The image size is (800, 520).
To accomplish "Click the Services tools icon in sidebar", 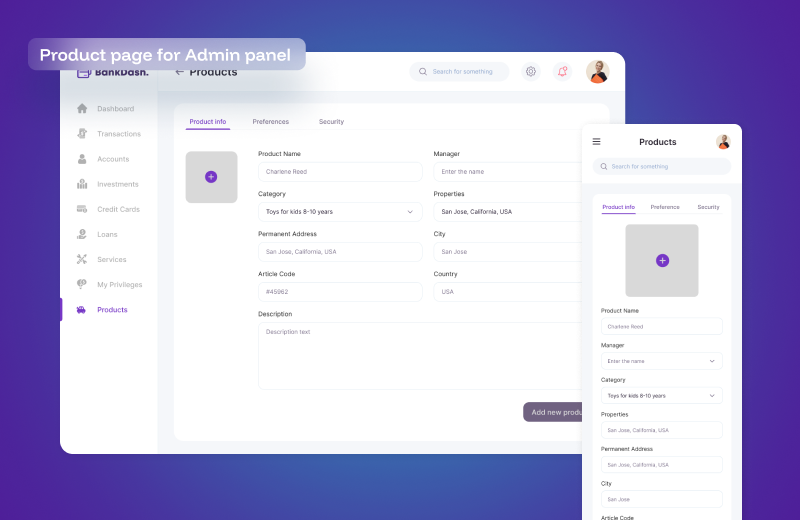I will (x=82, y=259).
